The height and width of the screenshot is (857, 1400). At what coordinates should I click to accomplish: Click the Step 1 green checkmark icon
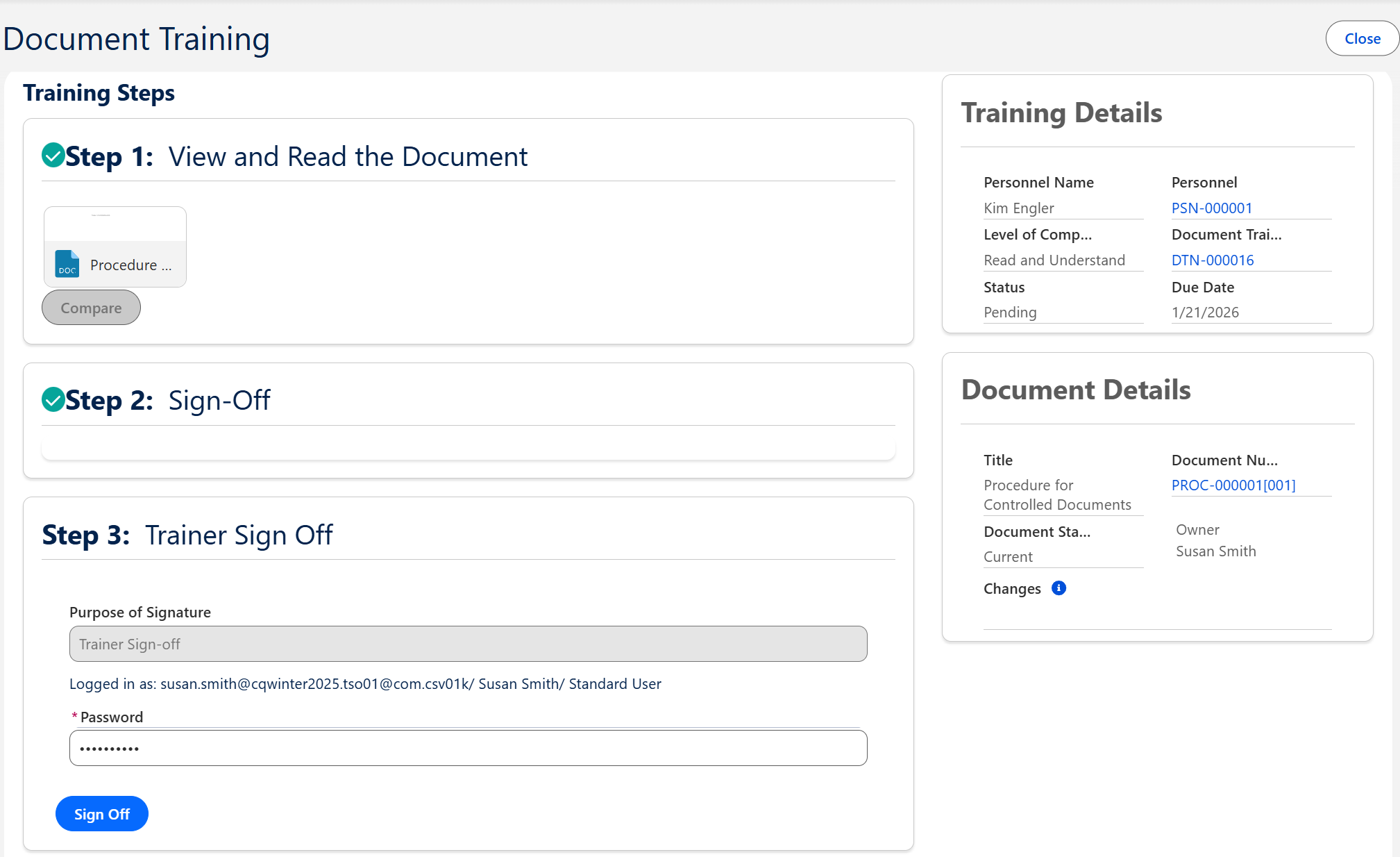tap(53, 156)
